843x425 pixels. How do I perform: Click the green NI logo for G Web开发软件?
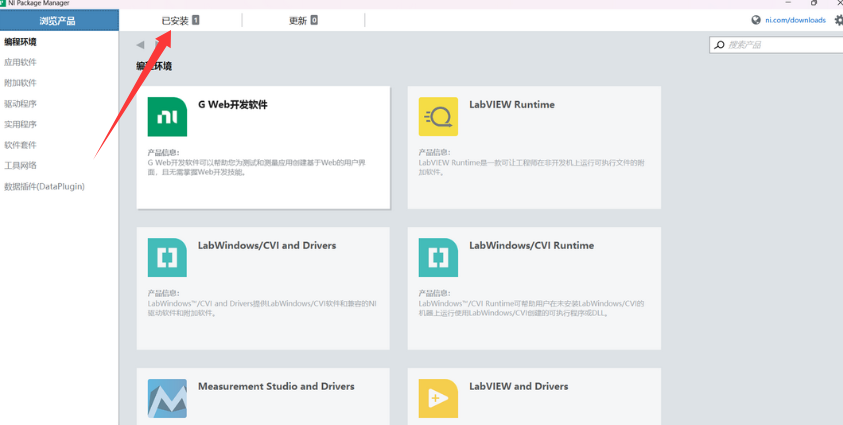pos(167,117)
